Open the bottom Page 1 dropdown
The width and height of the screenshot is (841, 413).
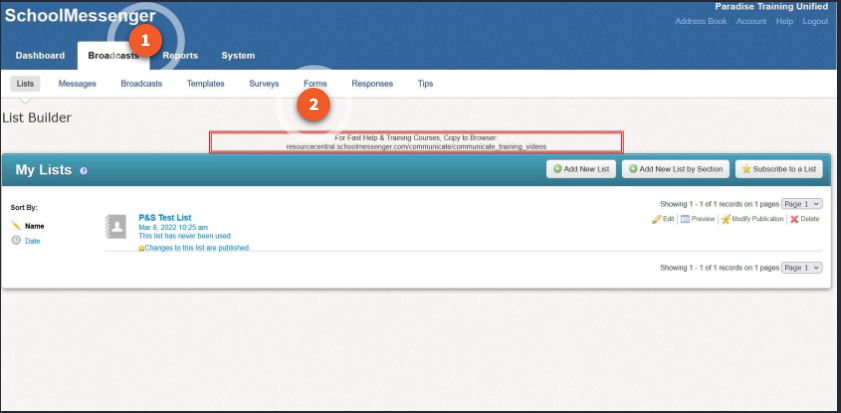pos(801,268)
